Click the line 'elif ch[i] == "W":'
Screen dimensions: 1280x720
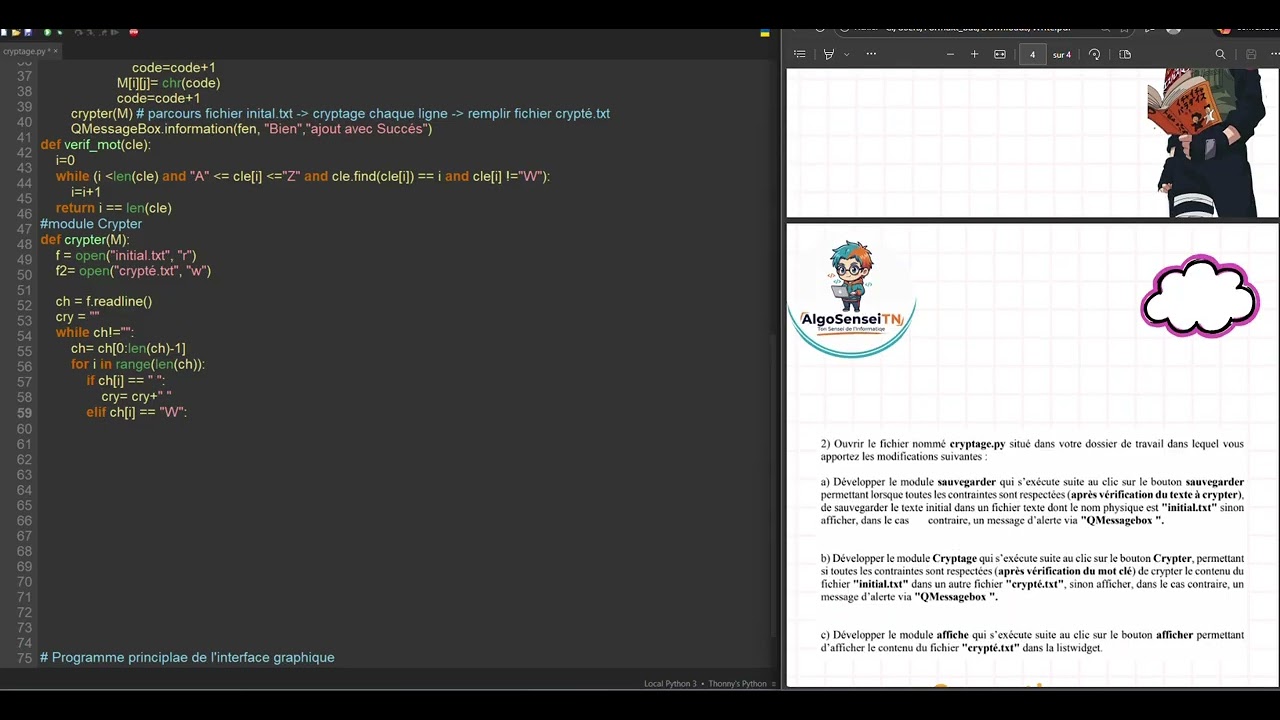[137, 412]
